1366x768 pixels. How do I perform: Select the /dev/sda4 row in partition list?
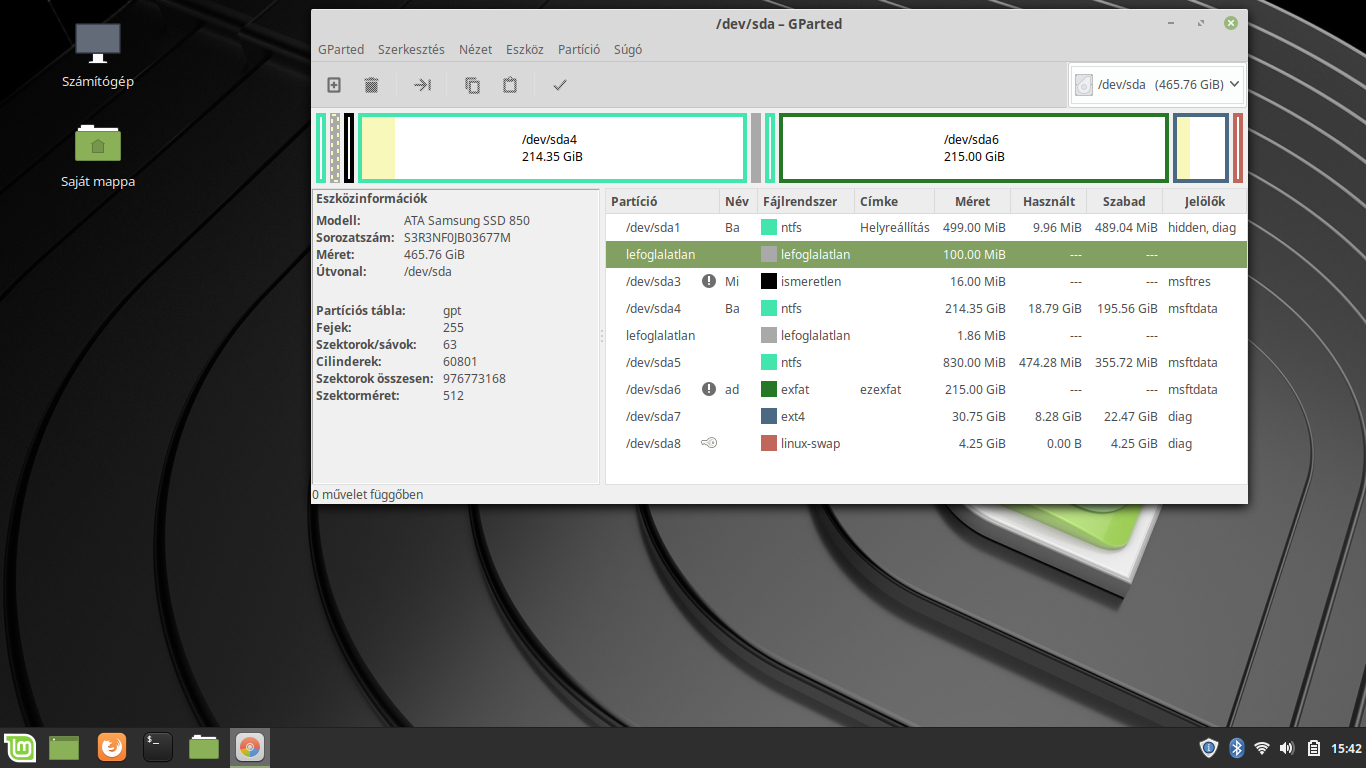click(x=927, y=308)
